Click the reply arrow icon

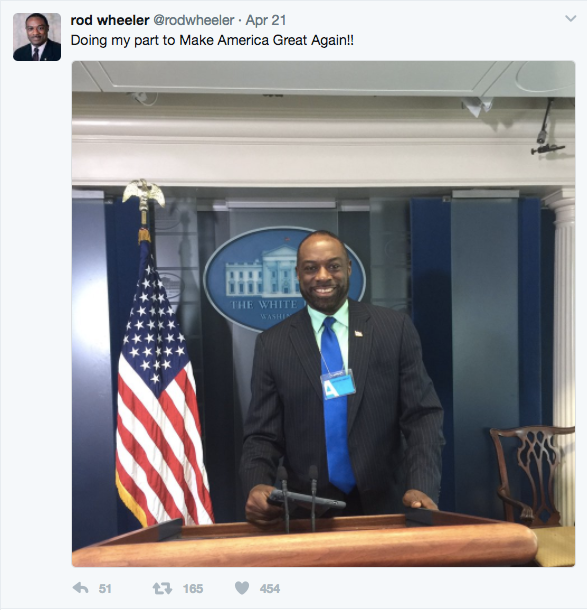click(81, 588)
